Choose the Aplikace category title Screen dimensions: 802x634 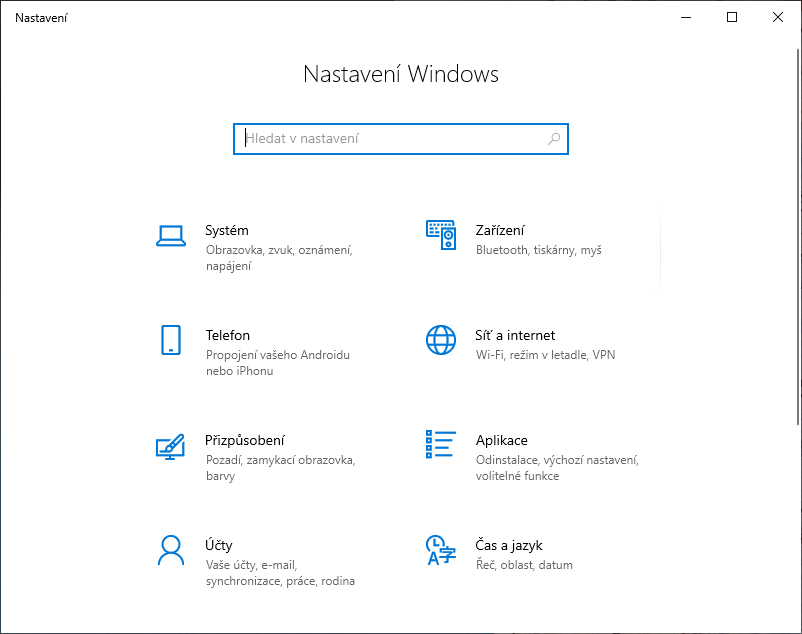[502, 440]
